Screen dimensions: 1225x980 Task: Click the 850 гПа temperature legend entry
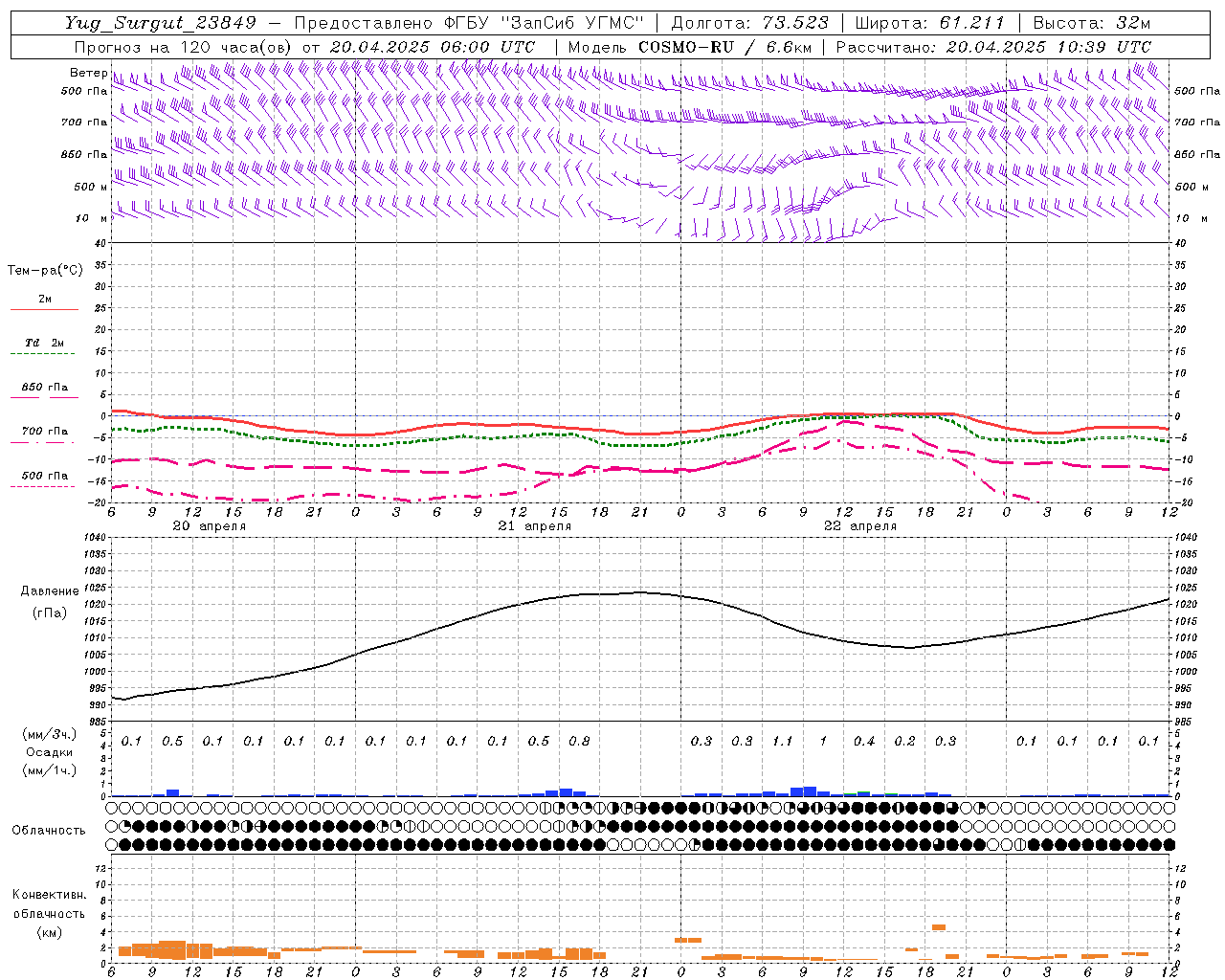coord(45,388)
